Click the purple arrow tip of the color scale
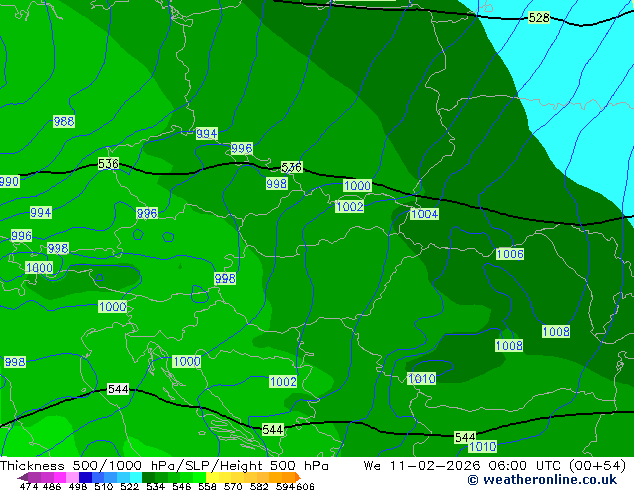This screenshot has height=490, width=634. [x=22, y=477]
